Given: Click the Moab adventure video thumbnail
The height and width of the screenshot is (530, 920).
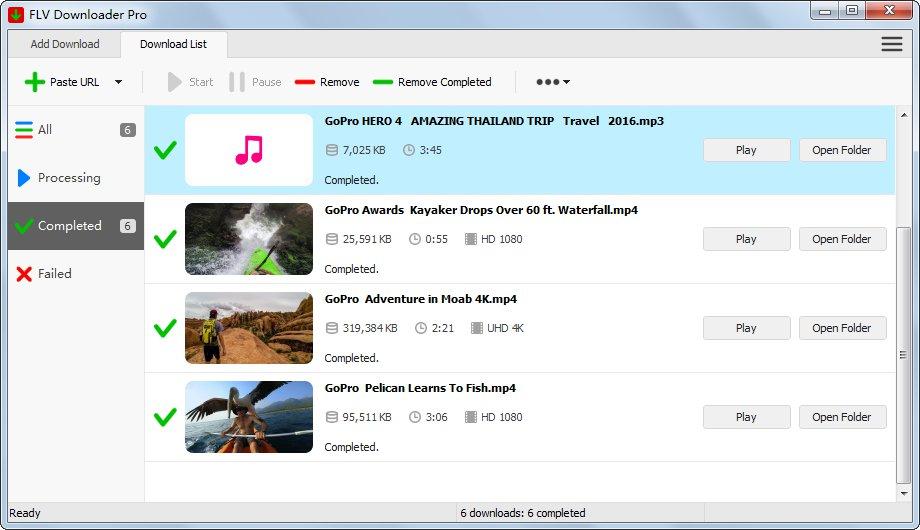Looking at the screenshot, I should (249, 328).
